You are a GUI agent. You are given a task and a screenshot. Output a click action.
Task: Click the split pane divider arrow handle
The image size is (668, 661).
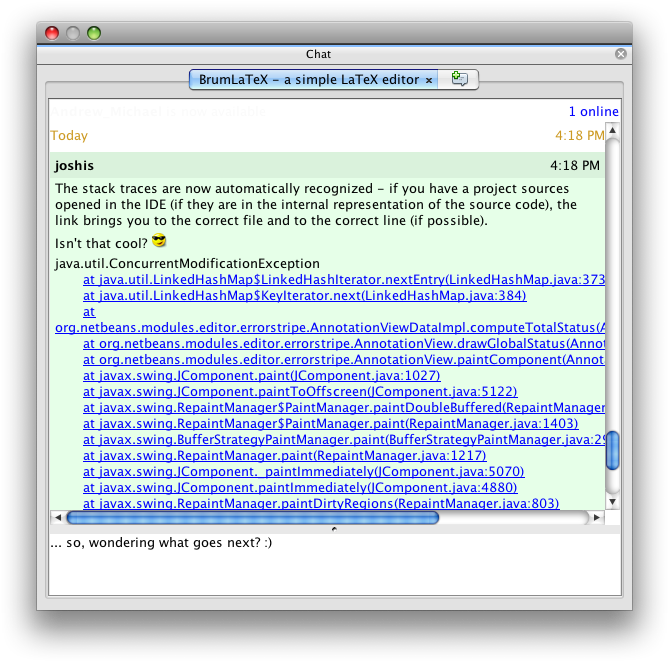click(x=334, y=529)
